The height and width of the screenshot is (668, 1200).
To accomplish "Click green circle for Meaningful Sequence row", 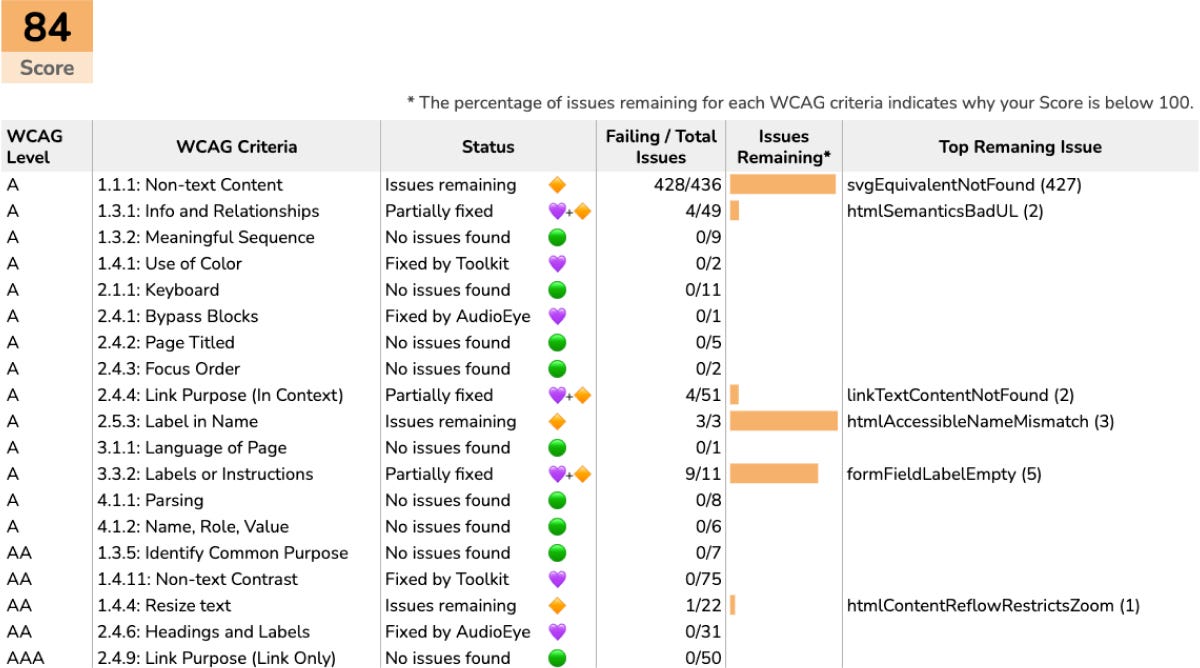I will click(x=558, y=238).
